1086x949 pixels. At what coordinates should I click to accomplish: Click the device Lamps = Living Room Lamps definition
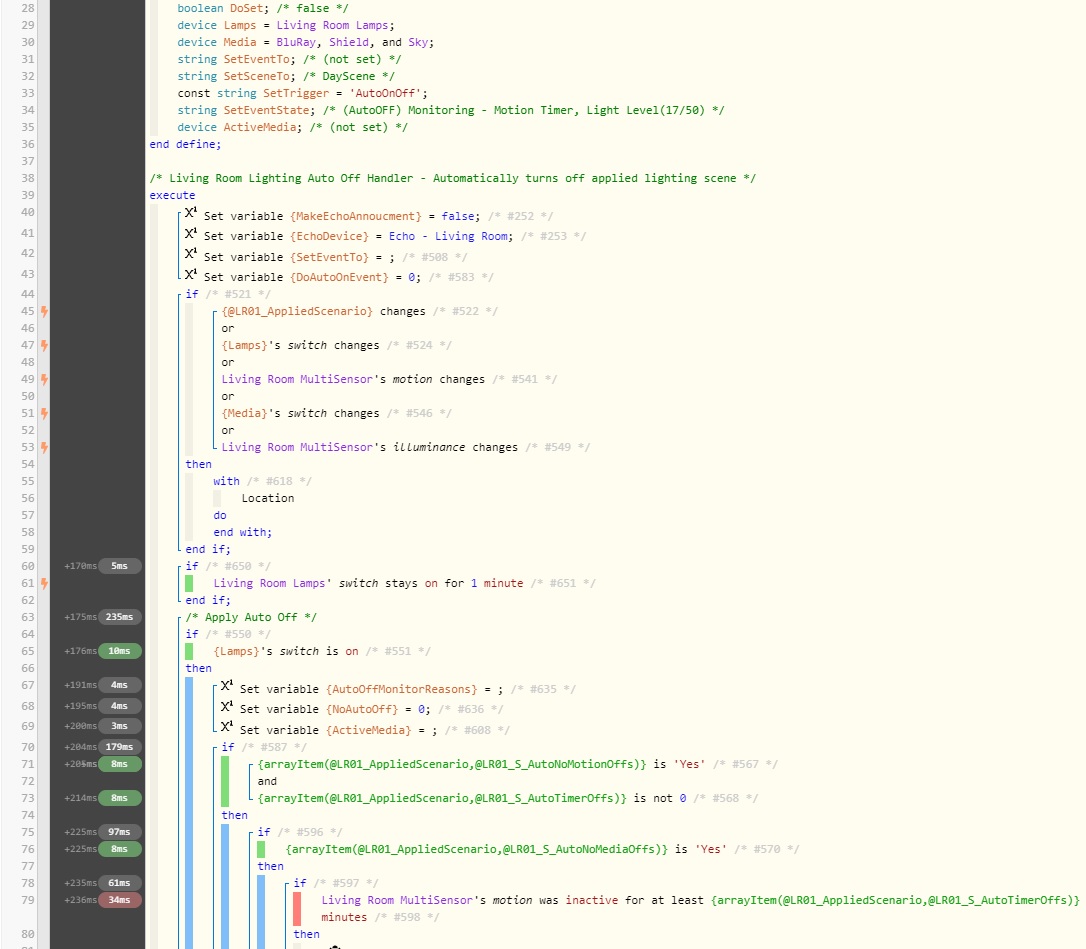285,25
